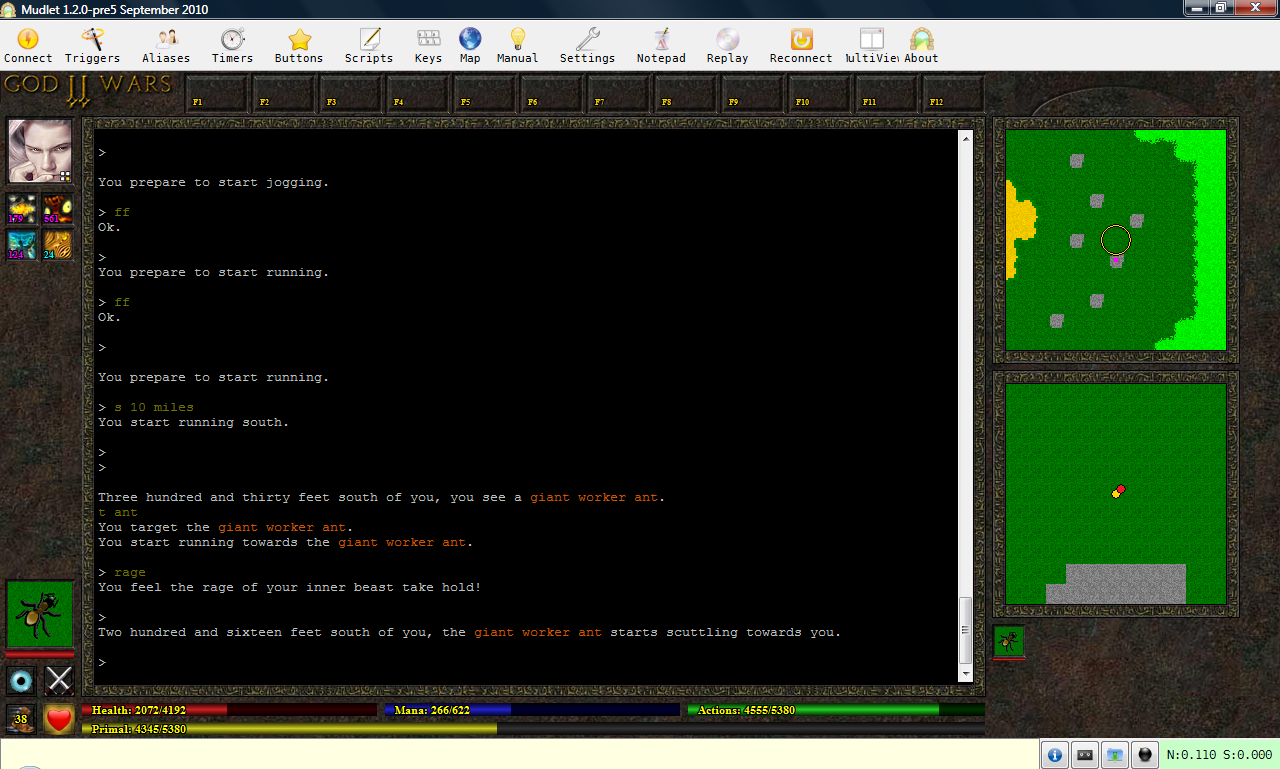1280x769 pixels.
Task: Click the Reconnect toolbar icon
Action: pos(801,46)
